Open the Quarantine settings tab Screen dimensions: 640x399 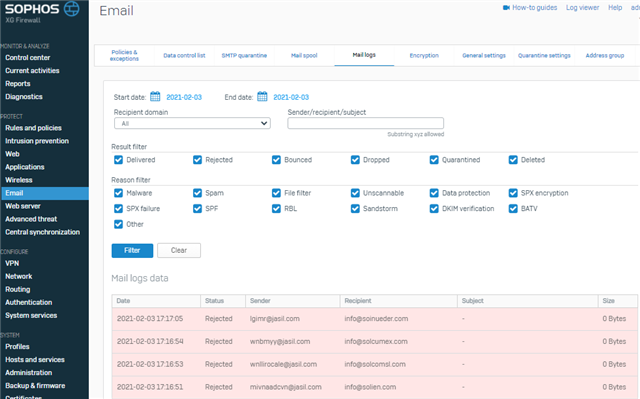coord(544,55)
